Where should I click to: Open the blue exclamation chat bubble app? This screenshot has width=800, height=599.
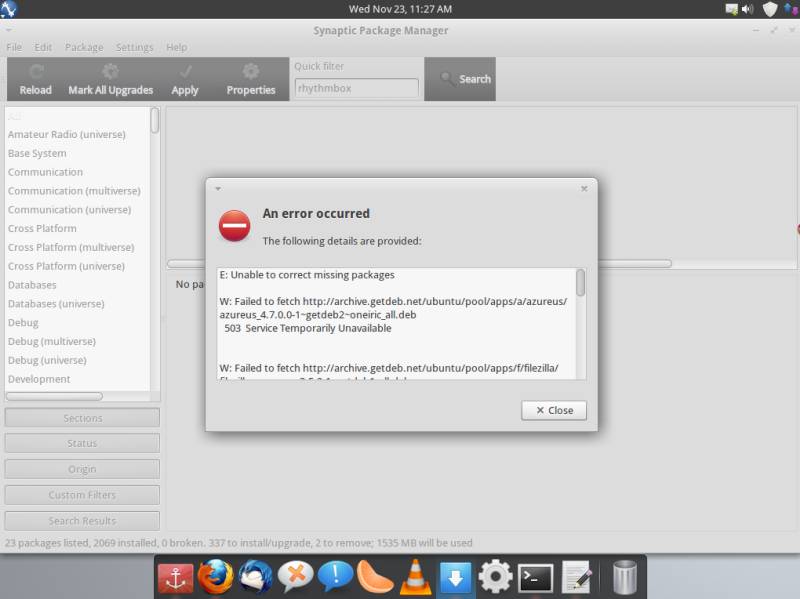(335, 577)
